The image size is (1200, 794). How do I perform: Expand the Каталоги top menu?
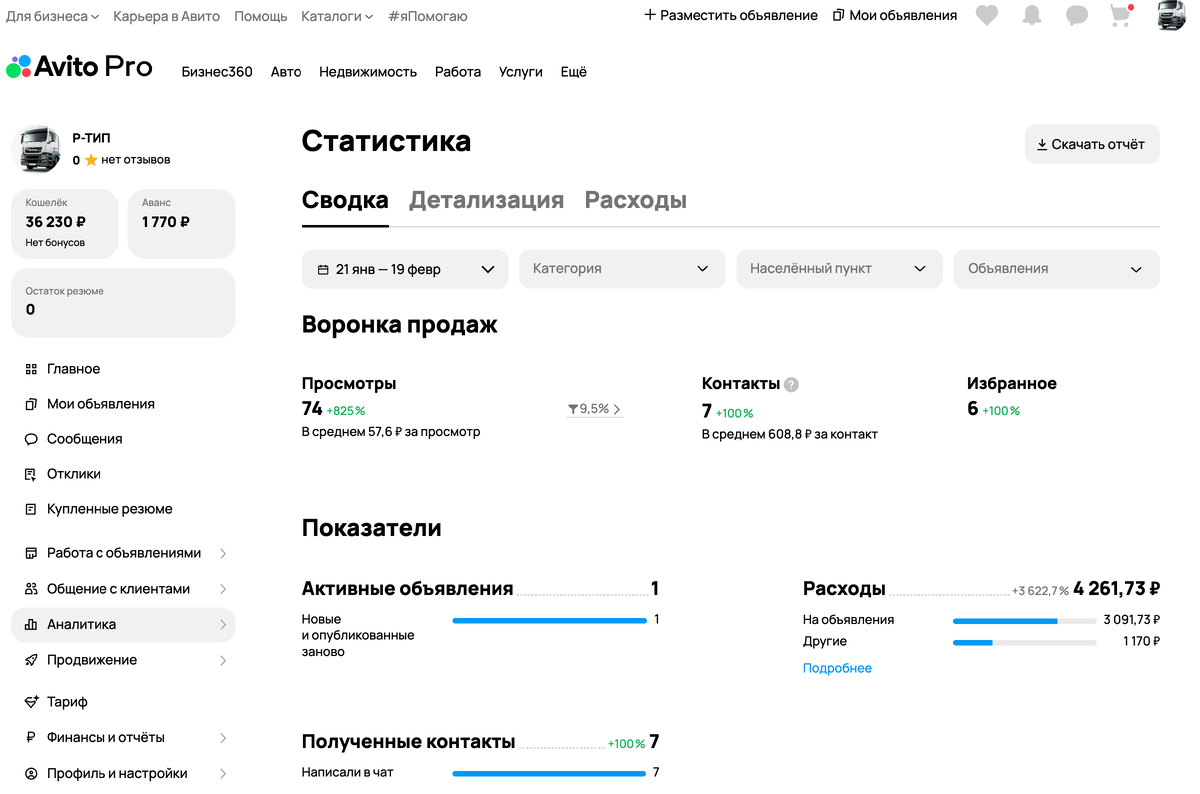click(337, 16)
